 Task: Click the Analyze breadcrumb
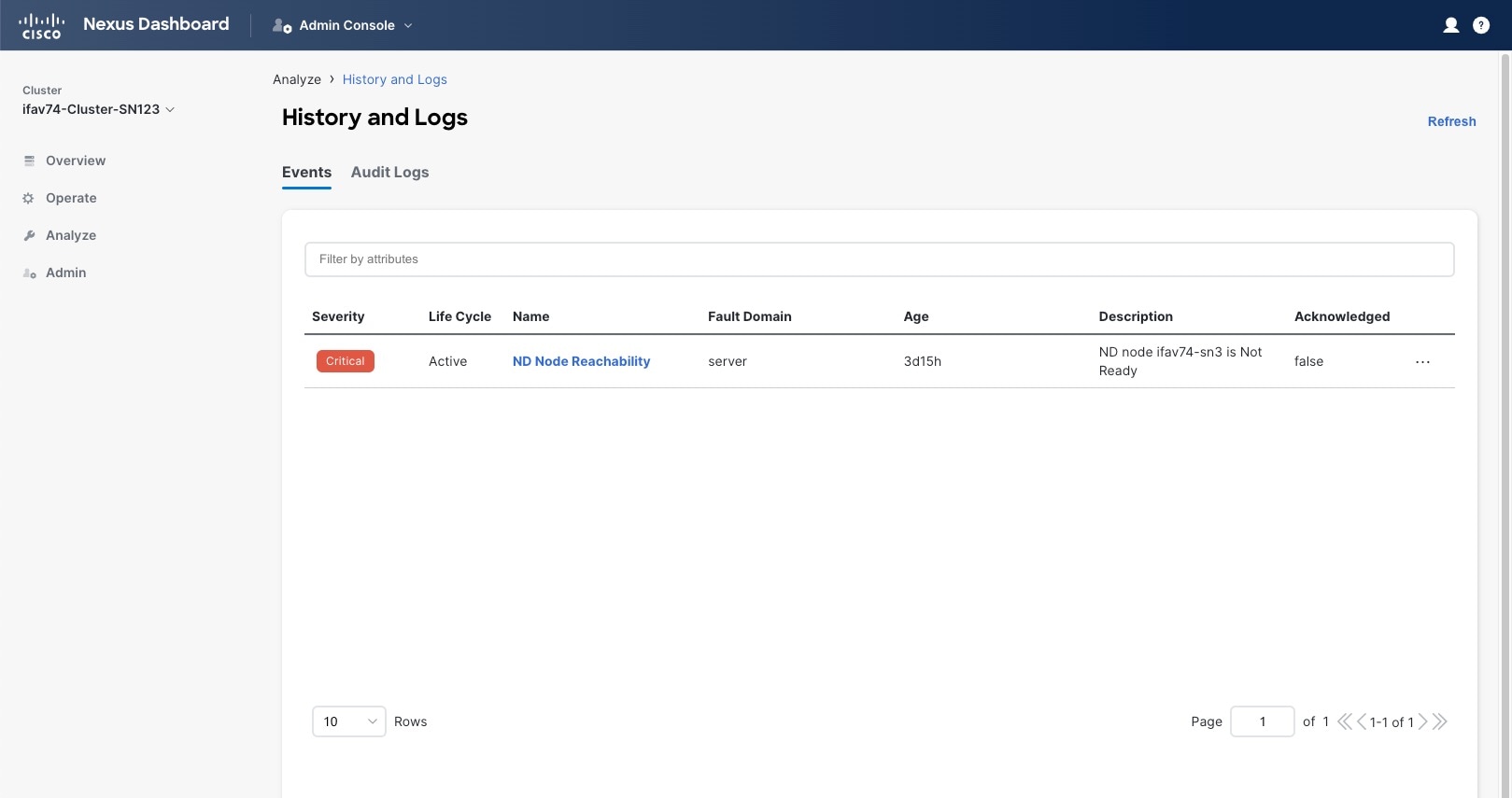(x=297, y=79)
